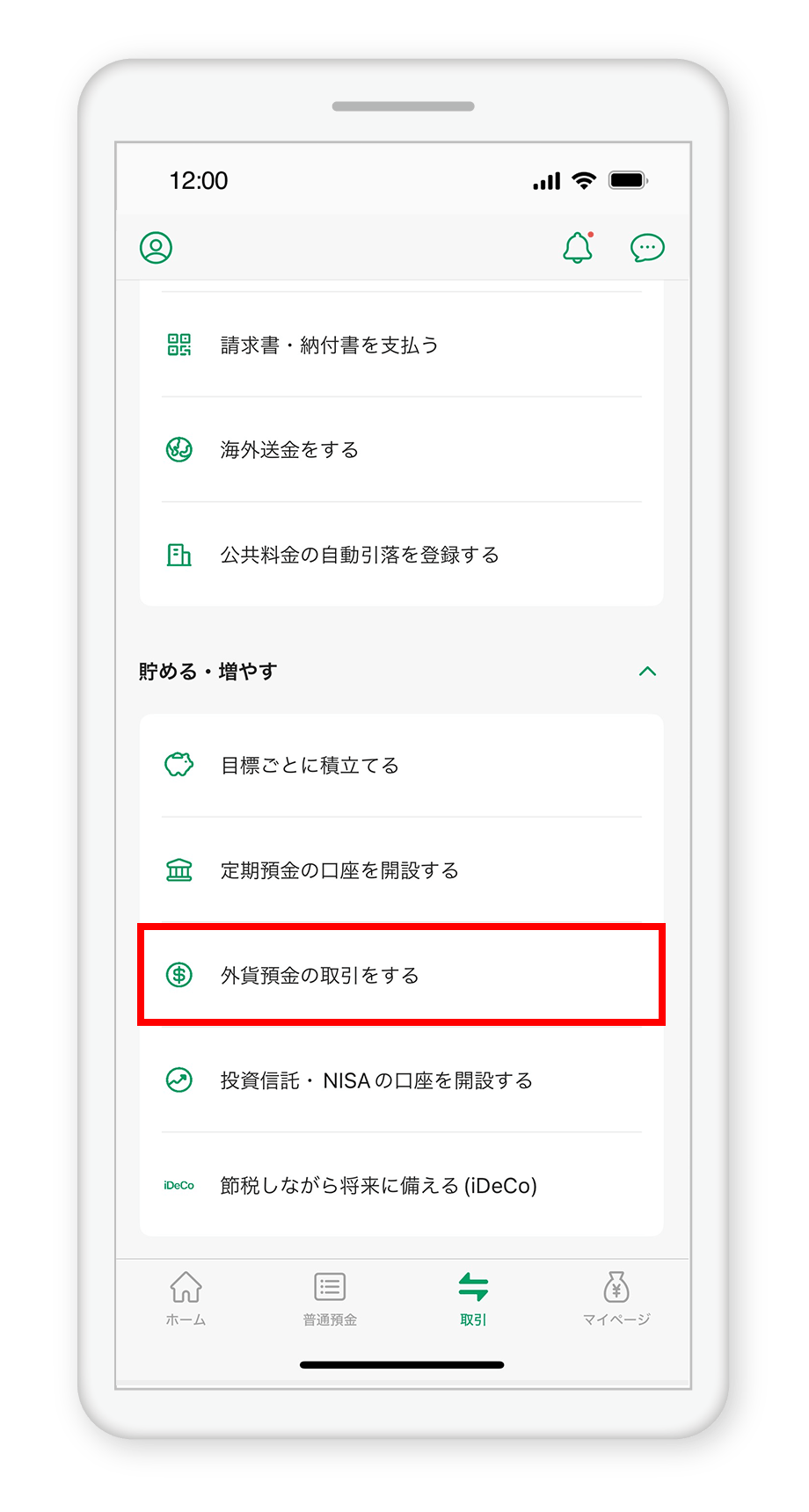809x1512 pixels.
Task: Collapse the 貯める・増やす section chevron
Action: (x=648, y=672)
